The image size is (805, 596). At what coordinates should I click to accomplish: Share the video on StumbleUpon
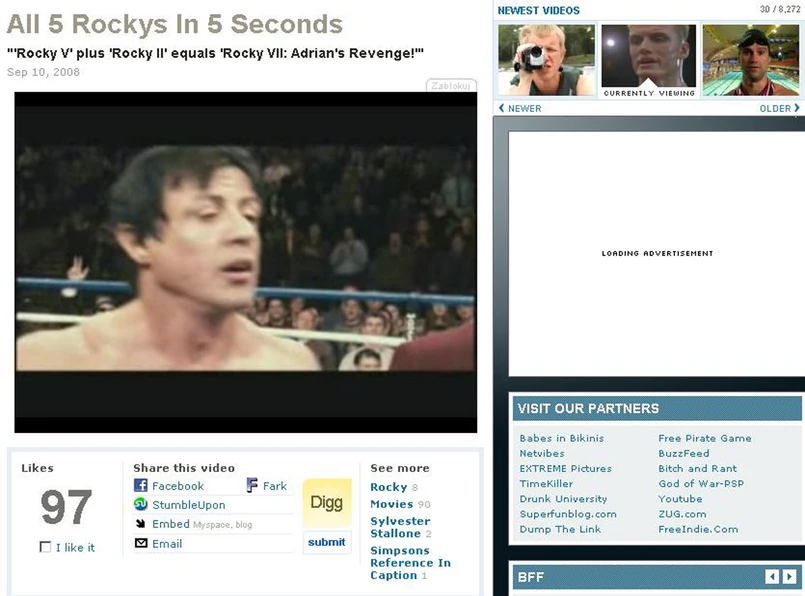(188, 505)
